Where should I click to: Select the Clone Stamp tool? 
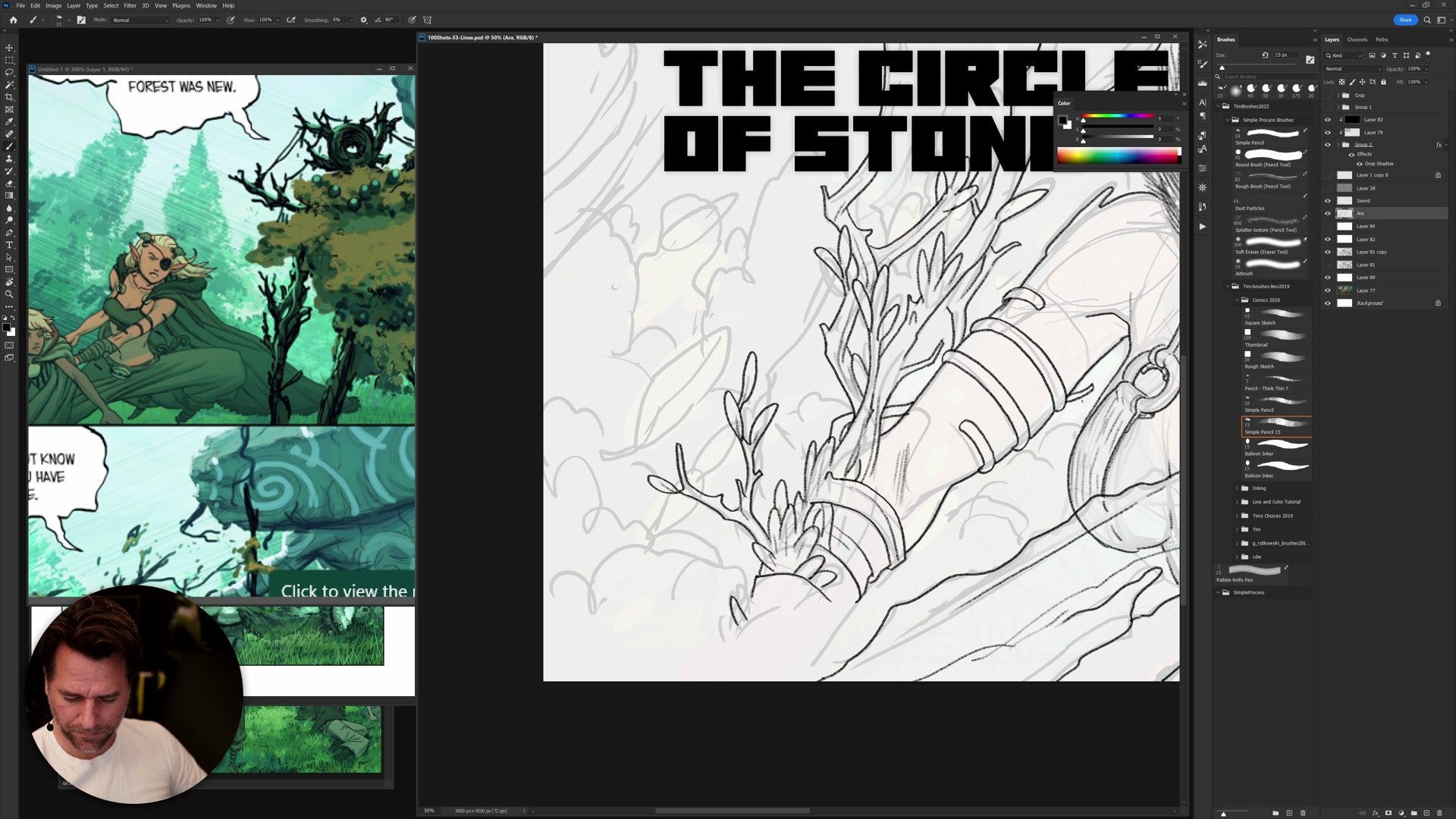point(9,158)
